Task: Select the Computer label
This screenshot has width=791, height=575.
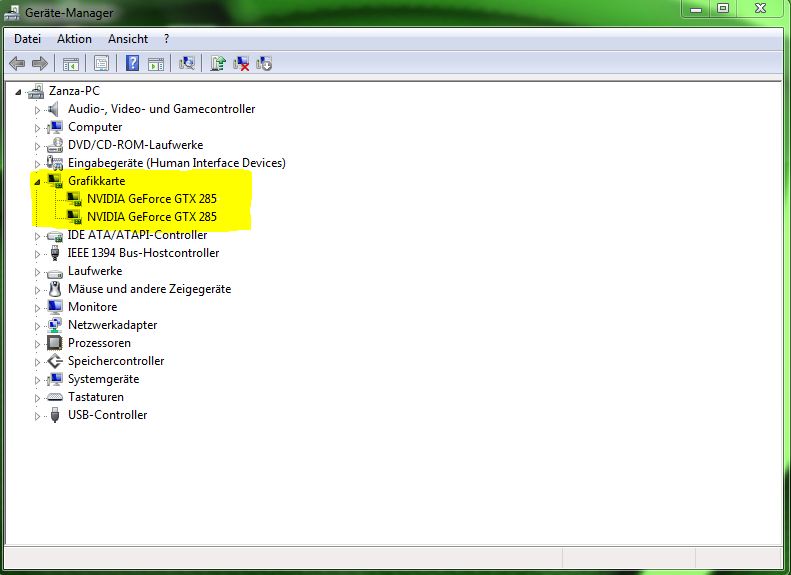Action: coord(95,127)
